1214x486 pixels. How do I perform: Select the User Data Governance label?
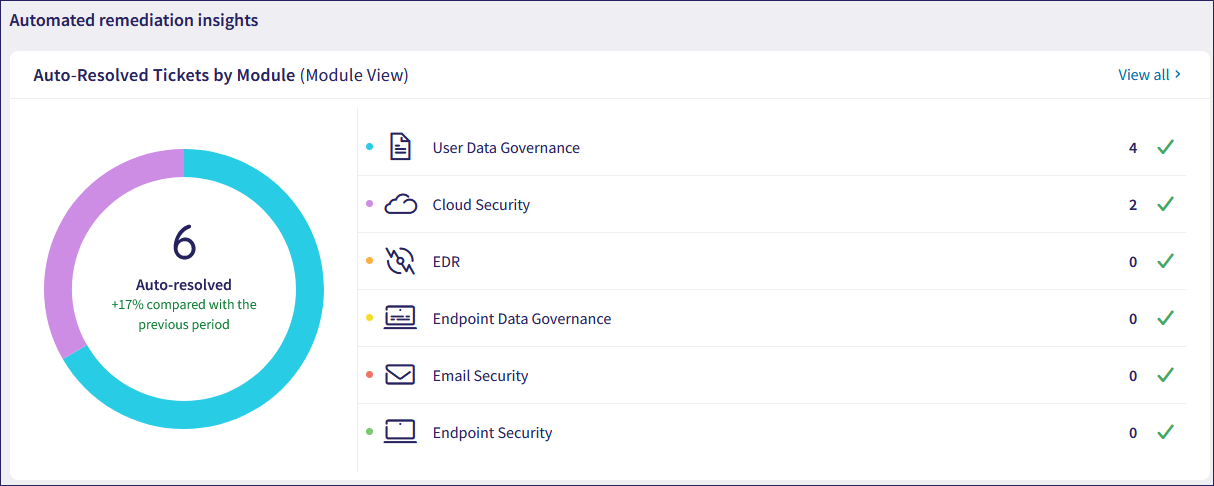click(x=505, y=148)
